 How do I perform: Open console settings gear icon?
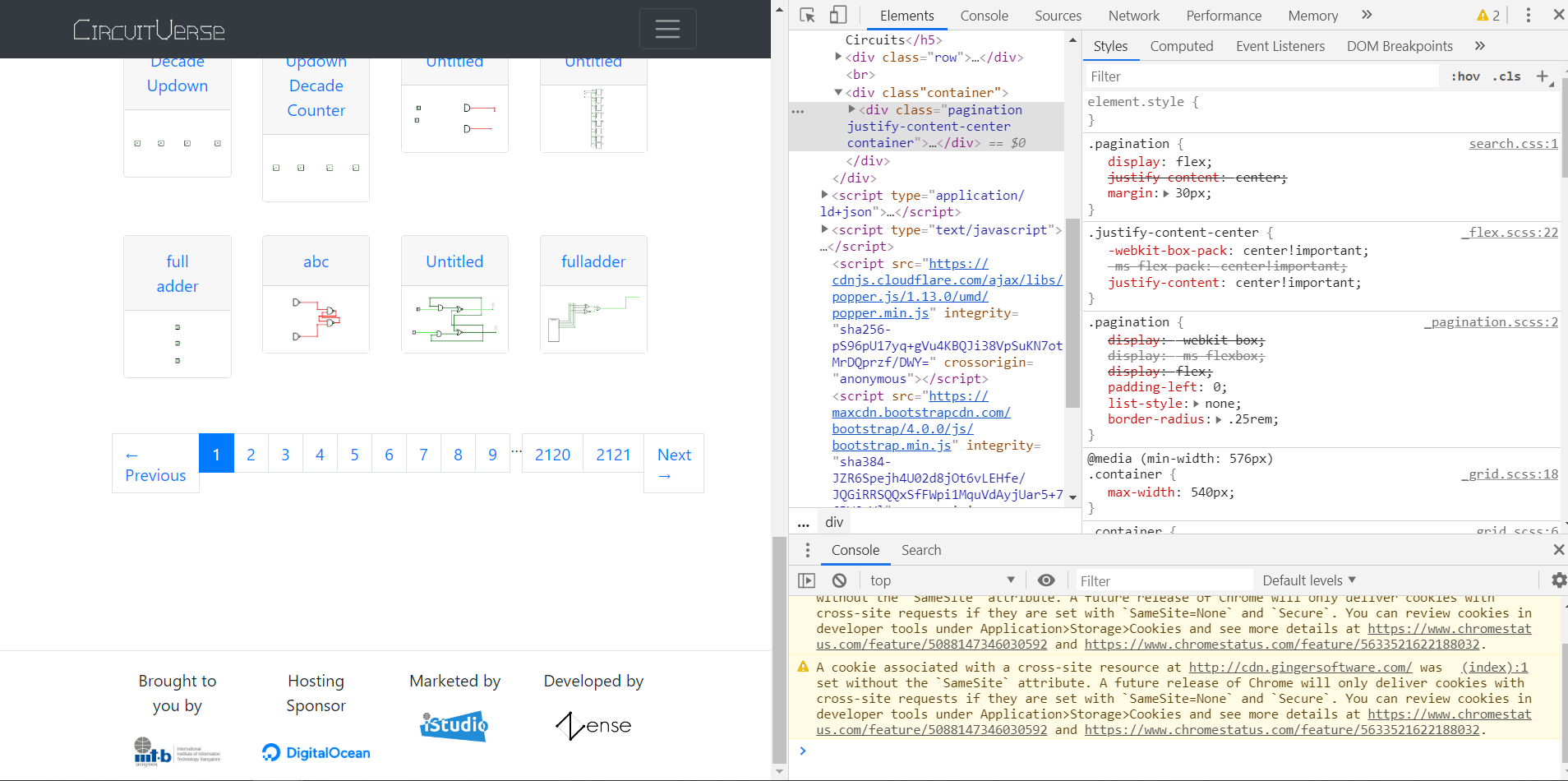pyautogui.click(x=1559, y=580)
